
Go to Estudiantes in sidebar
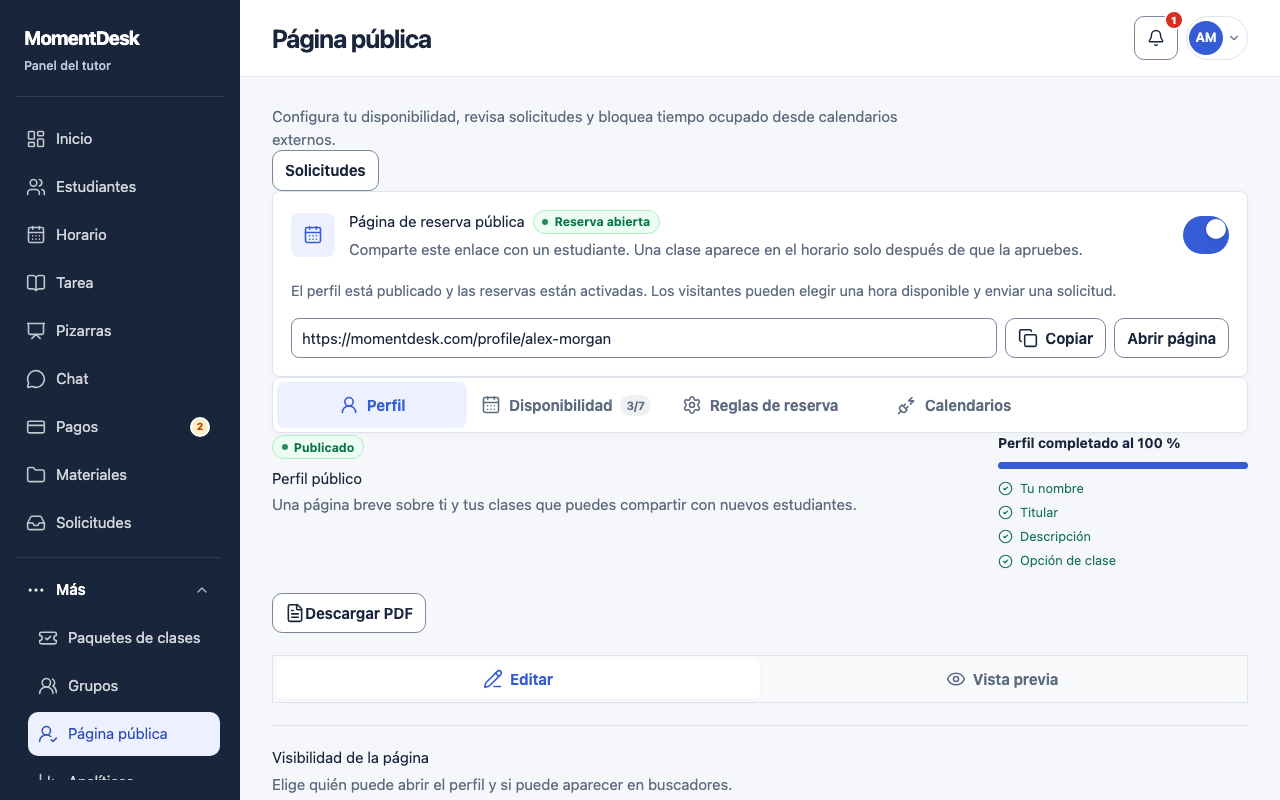pos(120,187)
